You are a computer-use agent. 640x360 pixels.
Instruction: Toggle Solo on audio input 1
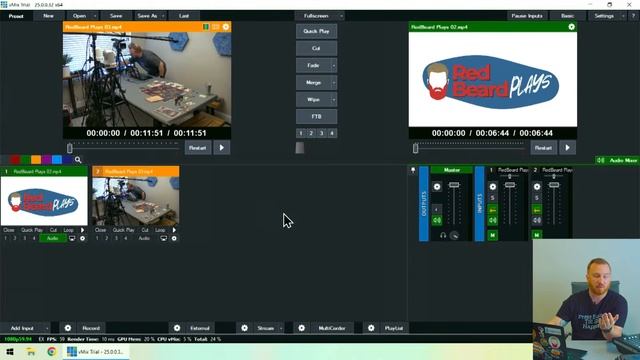click(493, 198)
